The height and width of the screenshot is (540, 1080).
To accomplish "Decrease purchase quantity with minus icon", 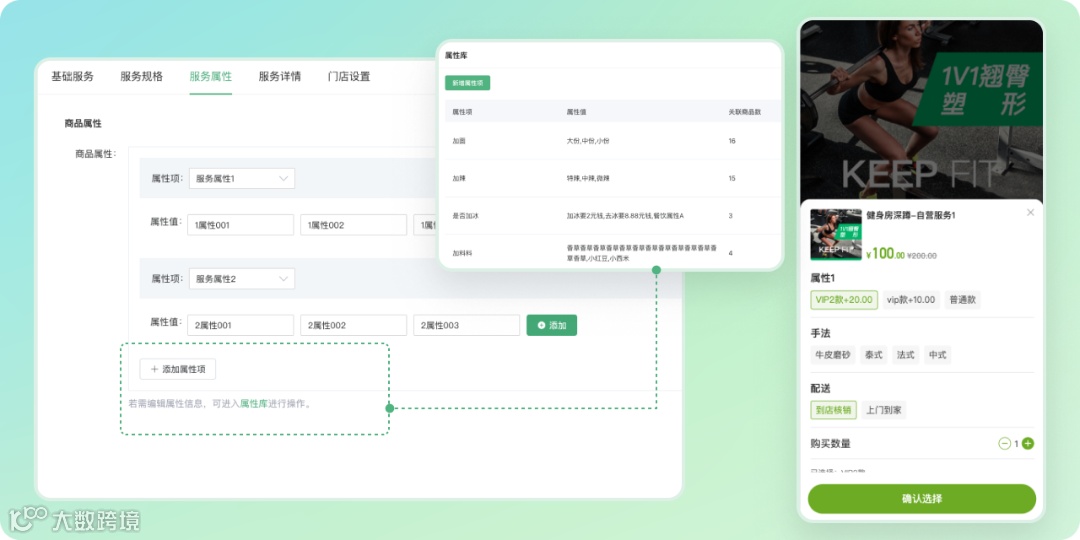I will click(1004, 444).
